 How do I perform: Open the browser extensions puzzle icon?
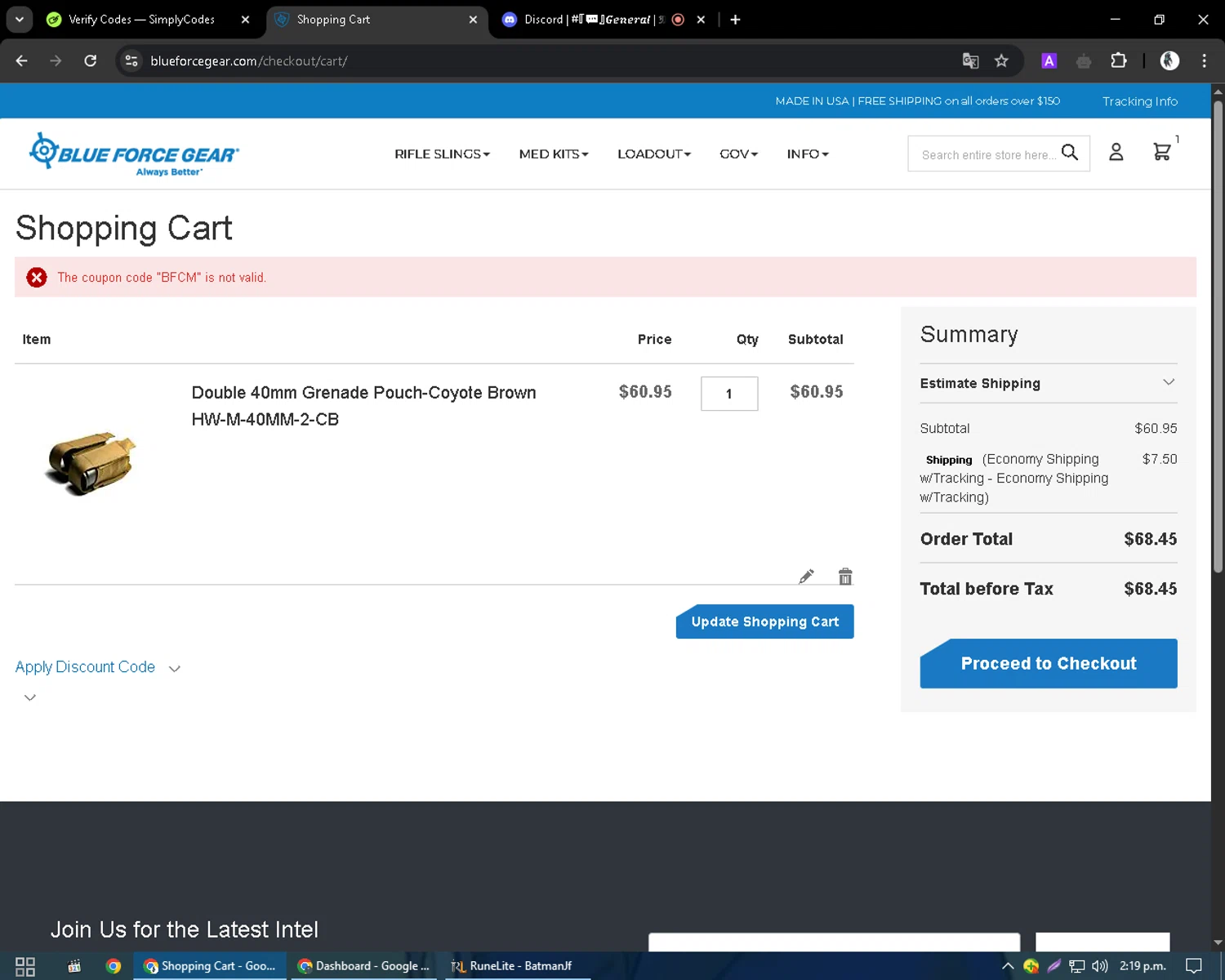1119,60
